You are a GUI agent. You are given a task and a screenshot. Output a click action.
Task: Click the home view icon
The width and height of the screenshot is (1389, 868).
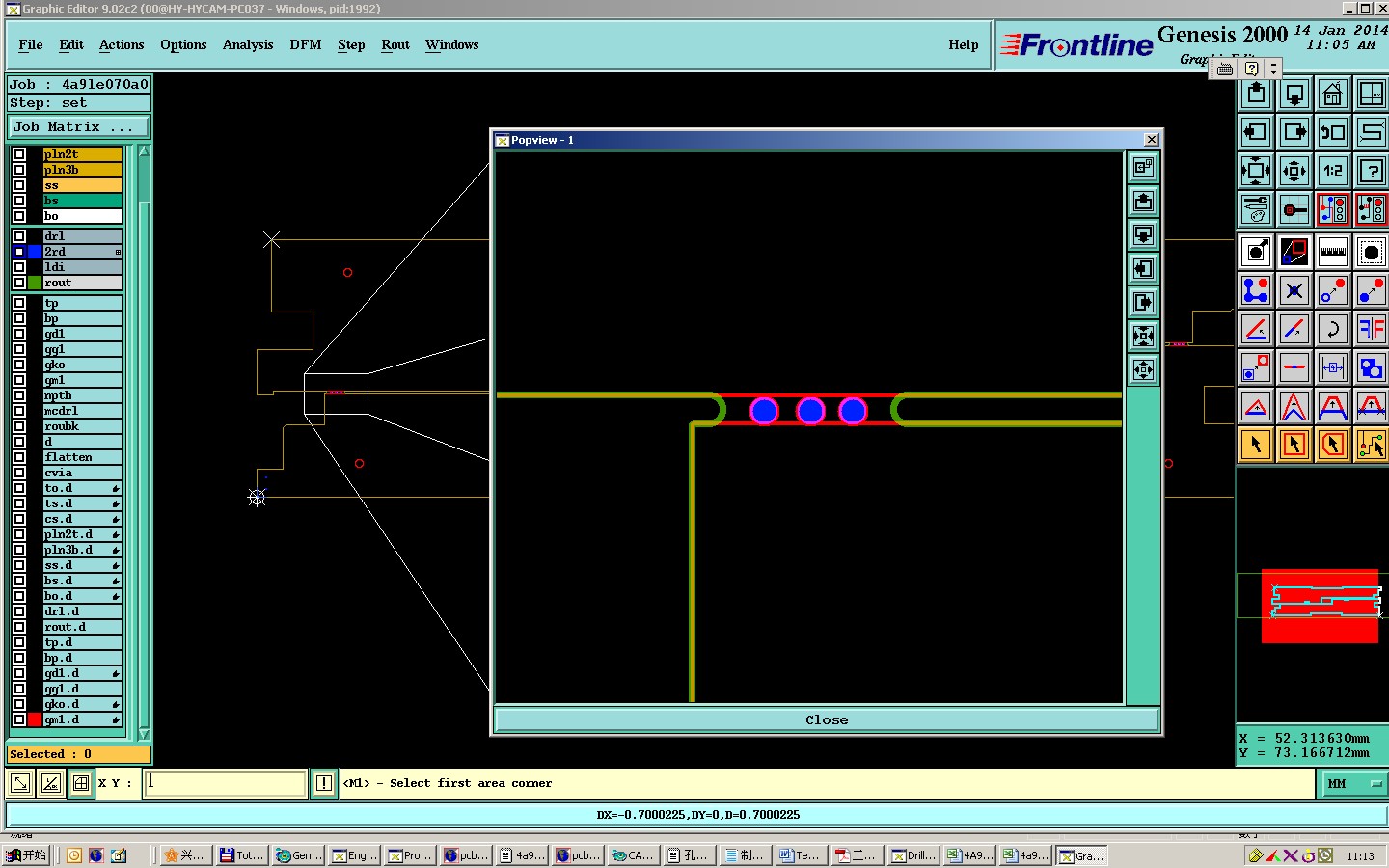click(1332, 94)
